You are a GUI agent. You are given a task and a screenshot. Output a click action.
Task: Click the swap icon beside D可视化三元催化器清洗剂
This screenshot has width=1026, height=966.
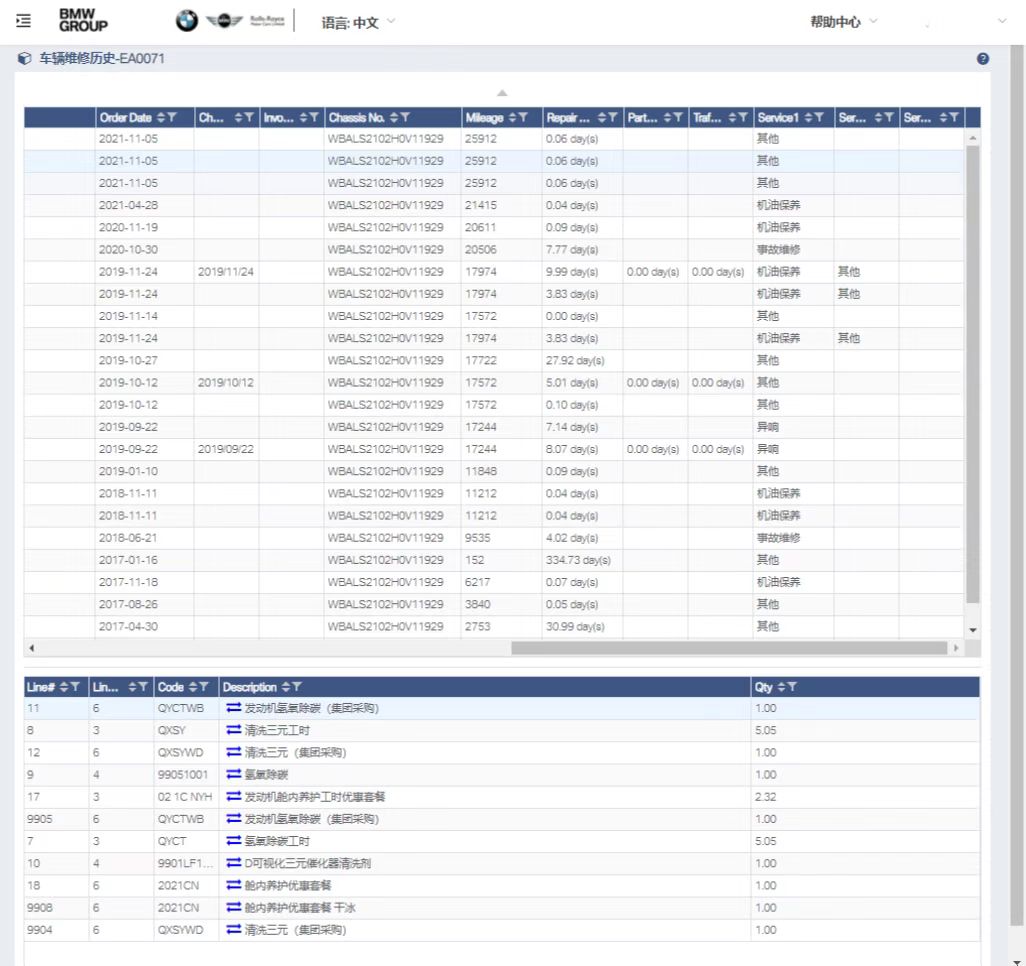pos(234,863)
